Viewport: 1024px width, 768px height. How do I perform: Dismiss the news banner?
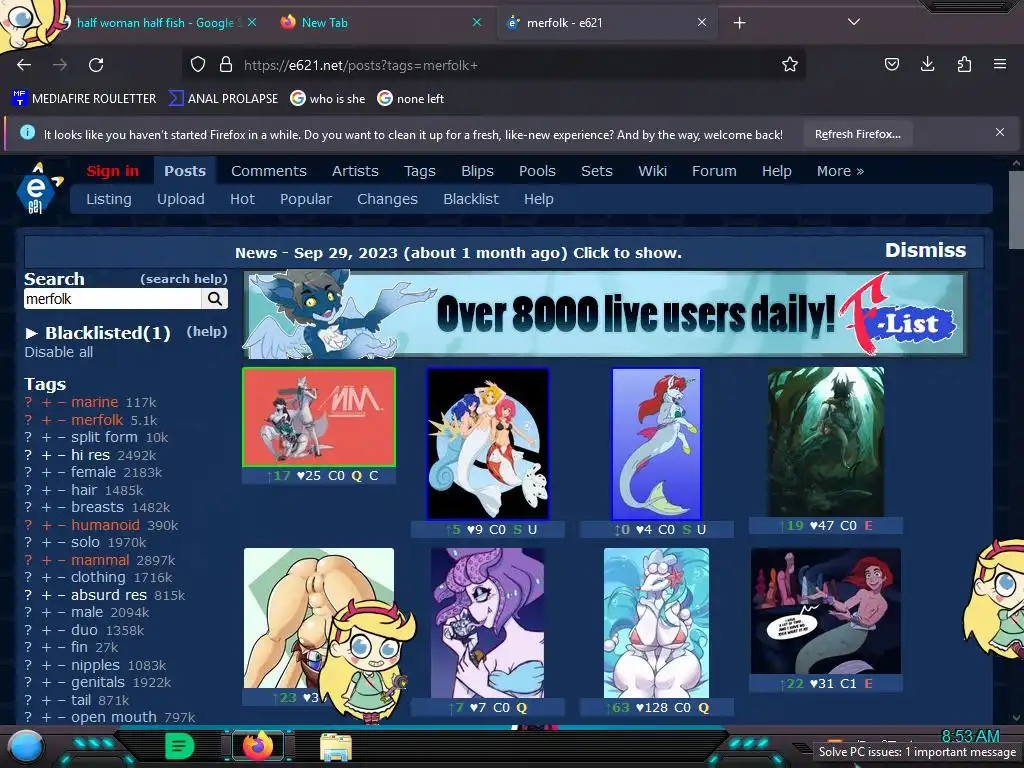click(x=925, y=250)
